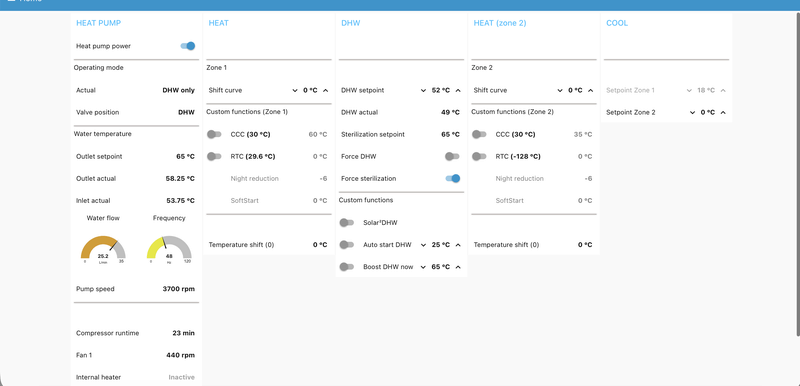Open Zone 1 Temperature shift (0) row
800x386 pixels.
[268, 245]
